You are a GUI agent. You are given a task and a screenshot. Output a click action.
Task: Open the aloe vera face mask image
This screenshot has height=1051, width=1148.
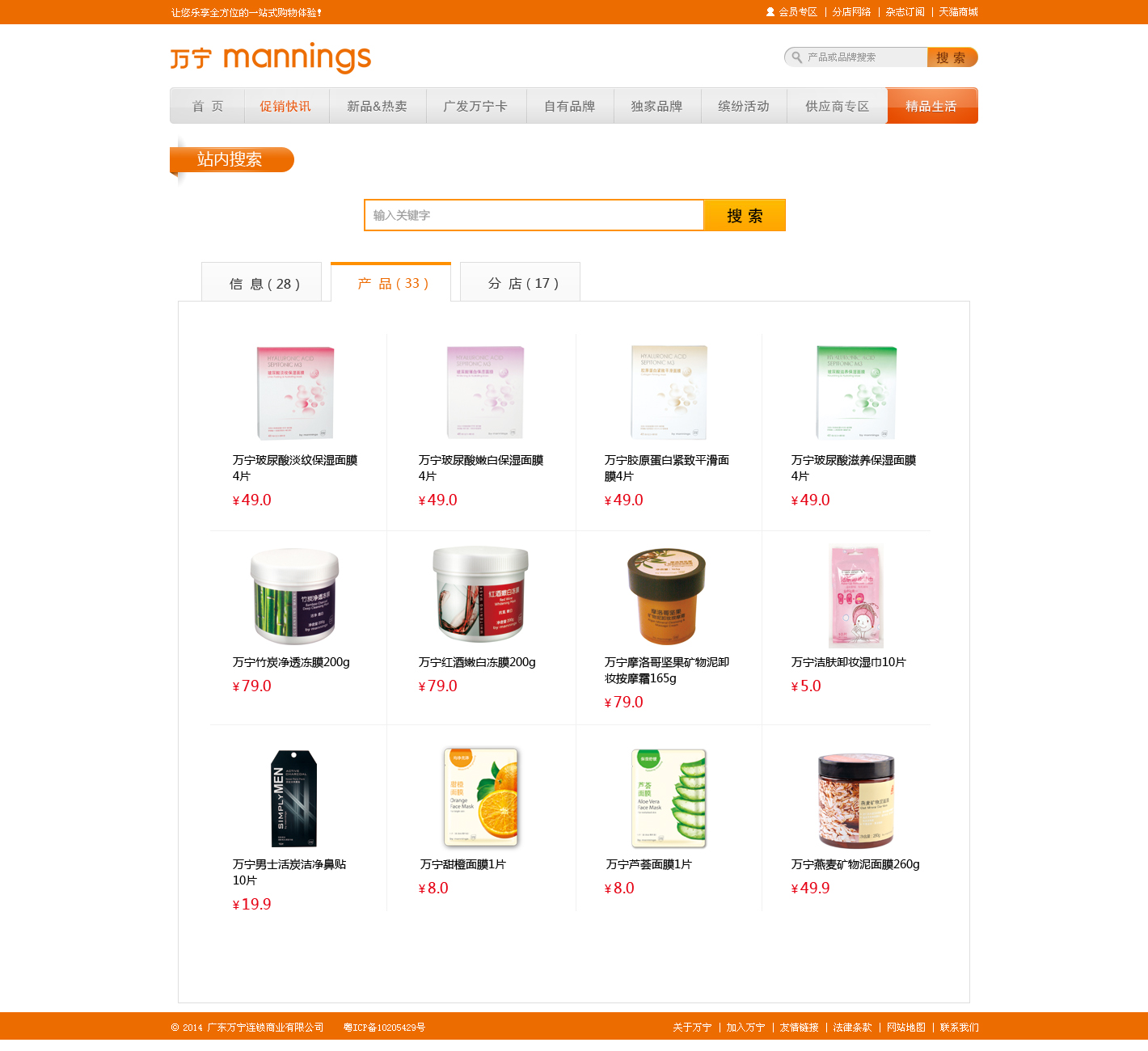pyautogui.click(x=669, y=798)
